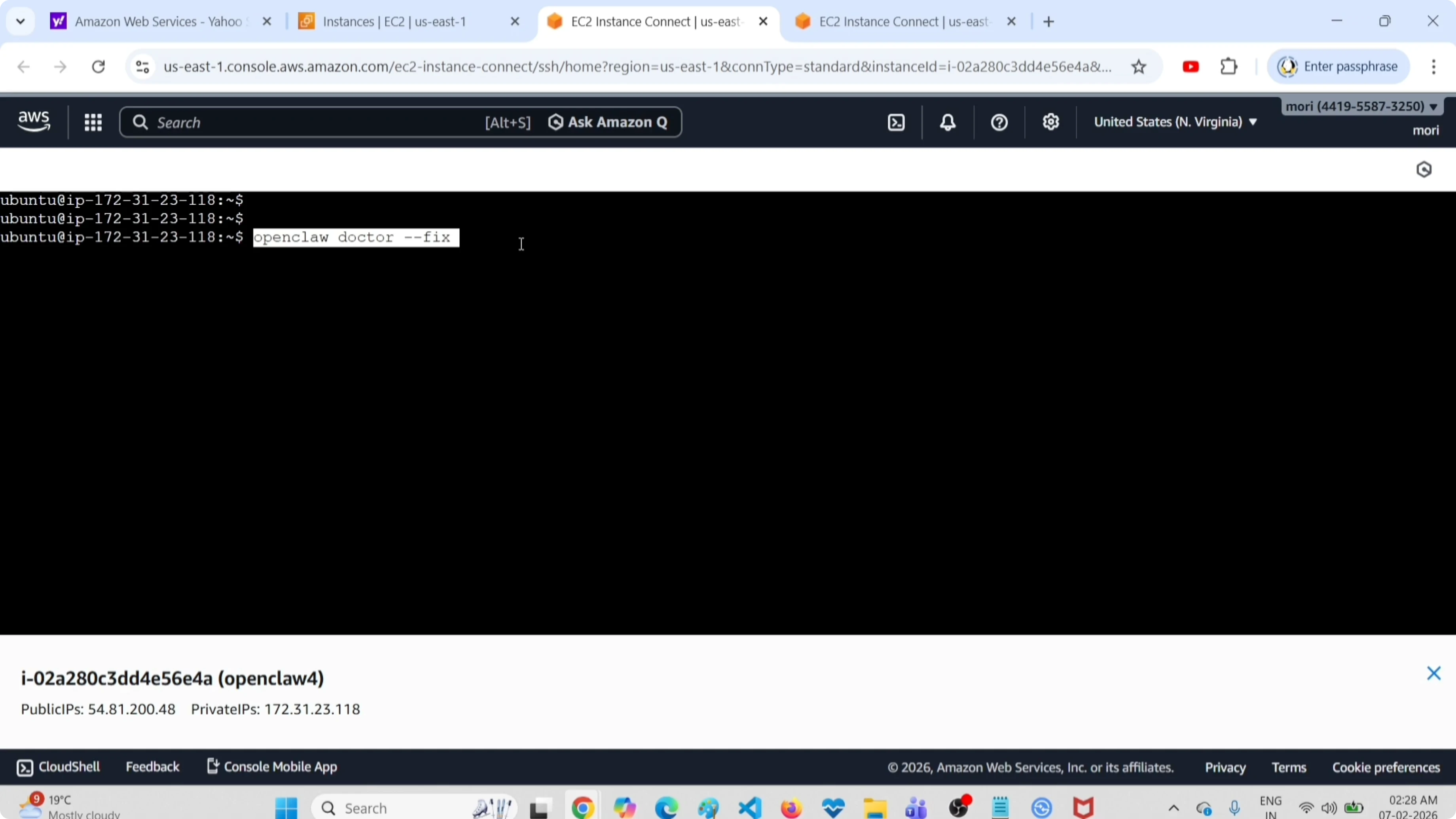The image size is (1456, 819).
Task: Open the browser extensions puzzle icon
Action: coord(1229,67)
